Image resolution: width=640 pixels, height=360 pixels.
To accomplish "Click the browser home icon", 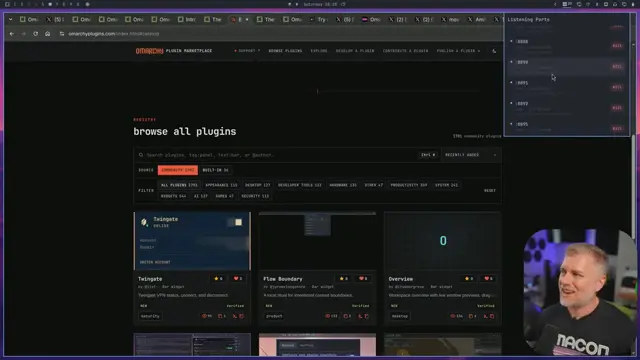I will click(x=48, y=34).
